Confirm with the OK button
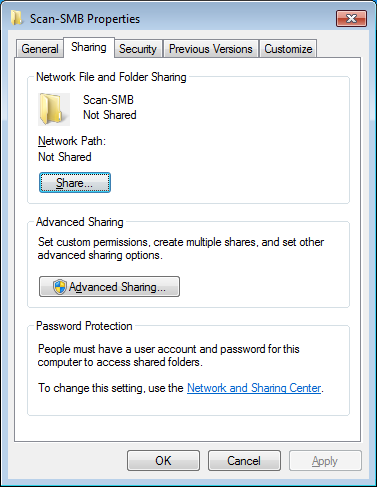The image size is (377, 487). [x=163, y=461]
